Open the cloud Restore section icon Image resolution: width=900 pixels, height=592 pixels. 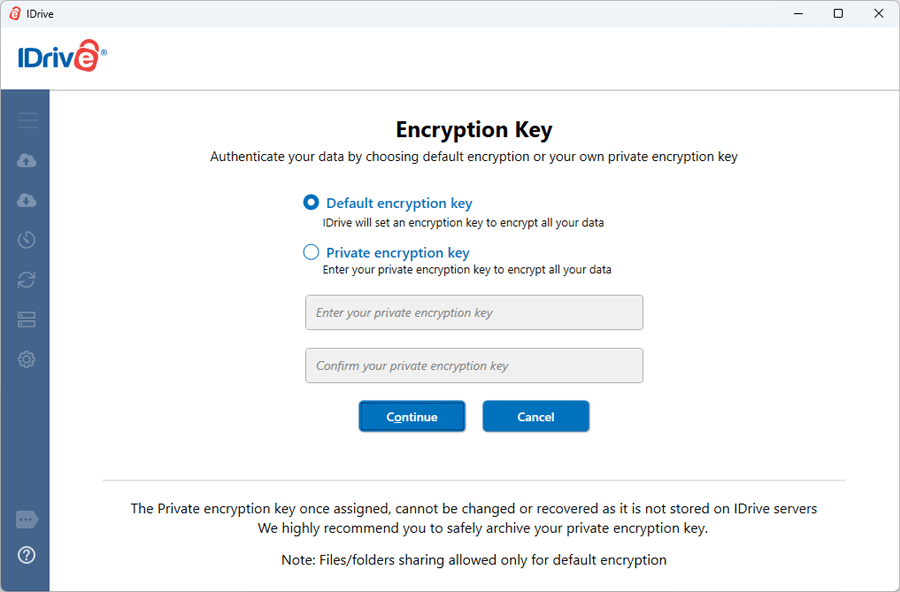coord(27,200)
